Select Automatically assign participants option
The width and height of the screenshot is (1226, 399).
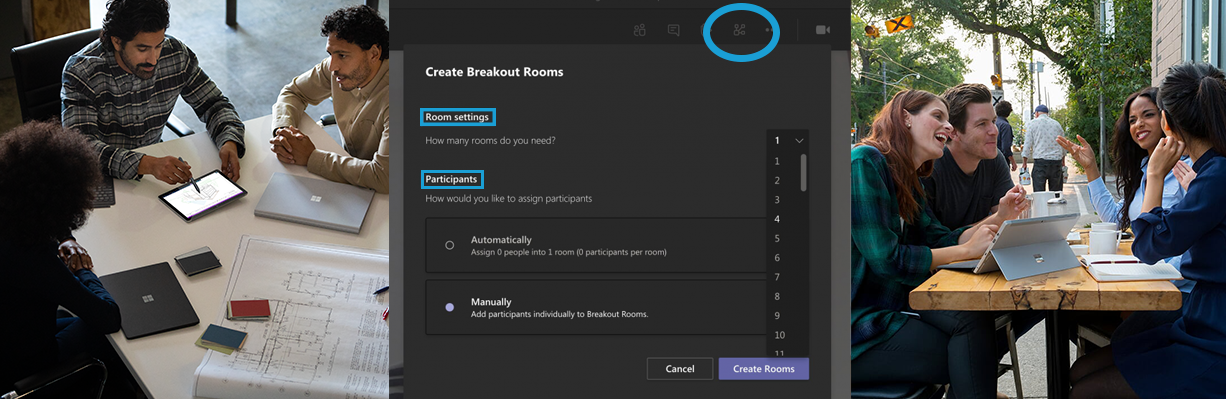pyautogui.click(x=596, y=245)
